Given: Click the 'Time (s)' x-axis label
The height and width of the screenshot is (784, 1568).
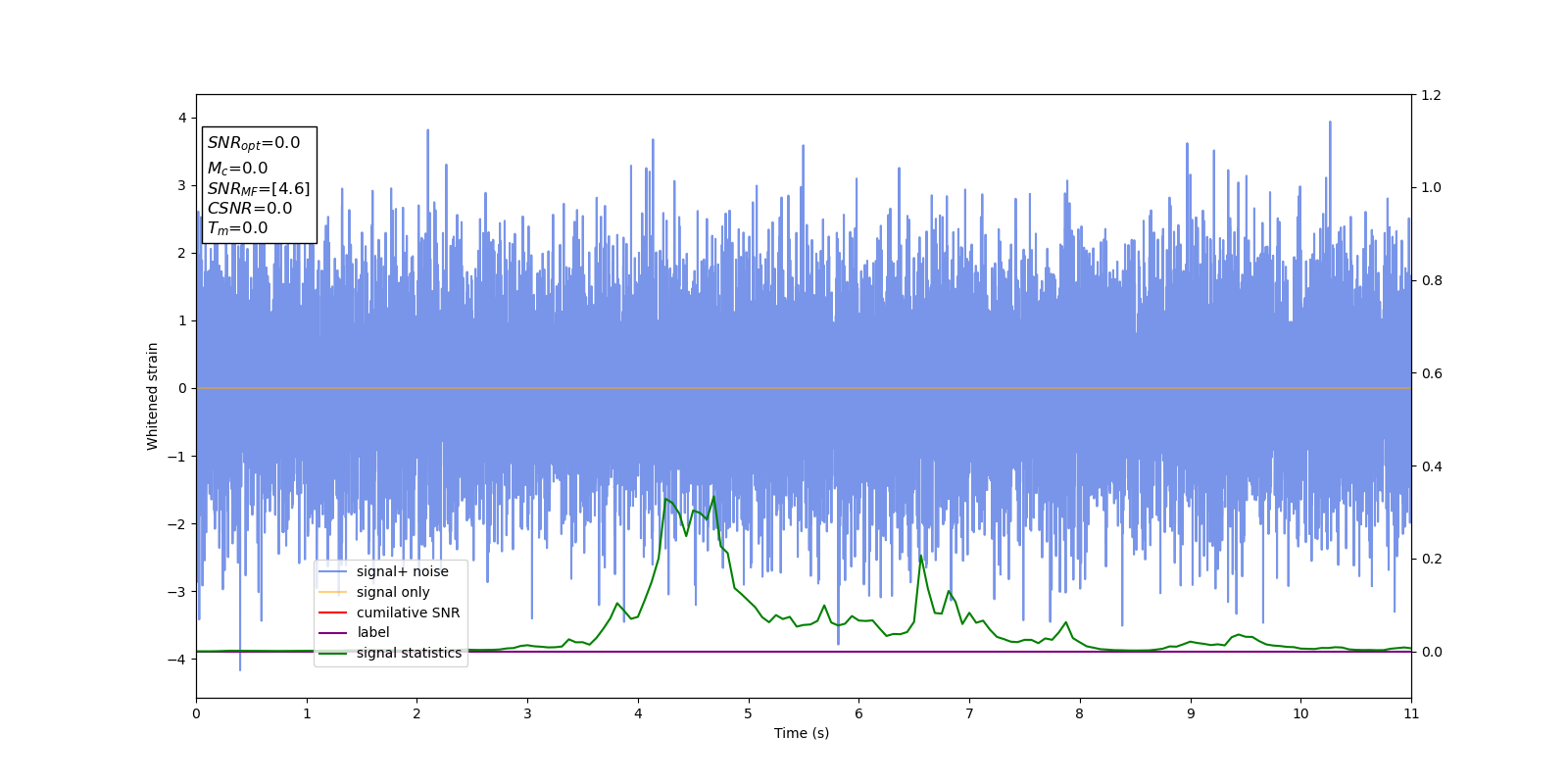Looking at the screenshot, I should point(802,733).
